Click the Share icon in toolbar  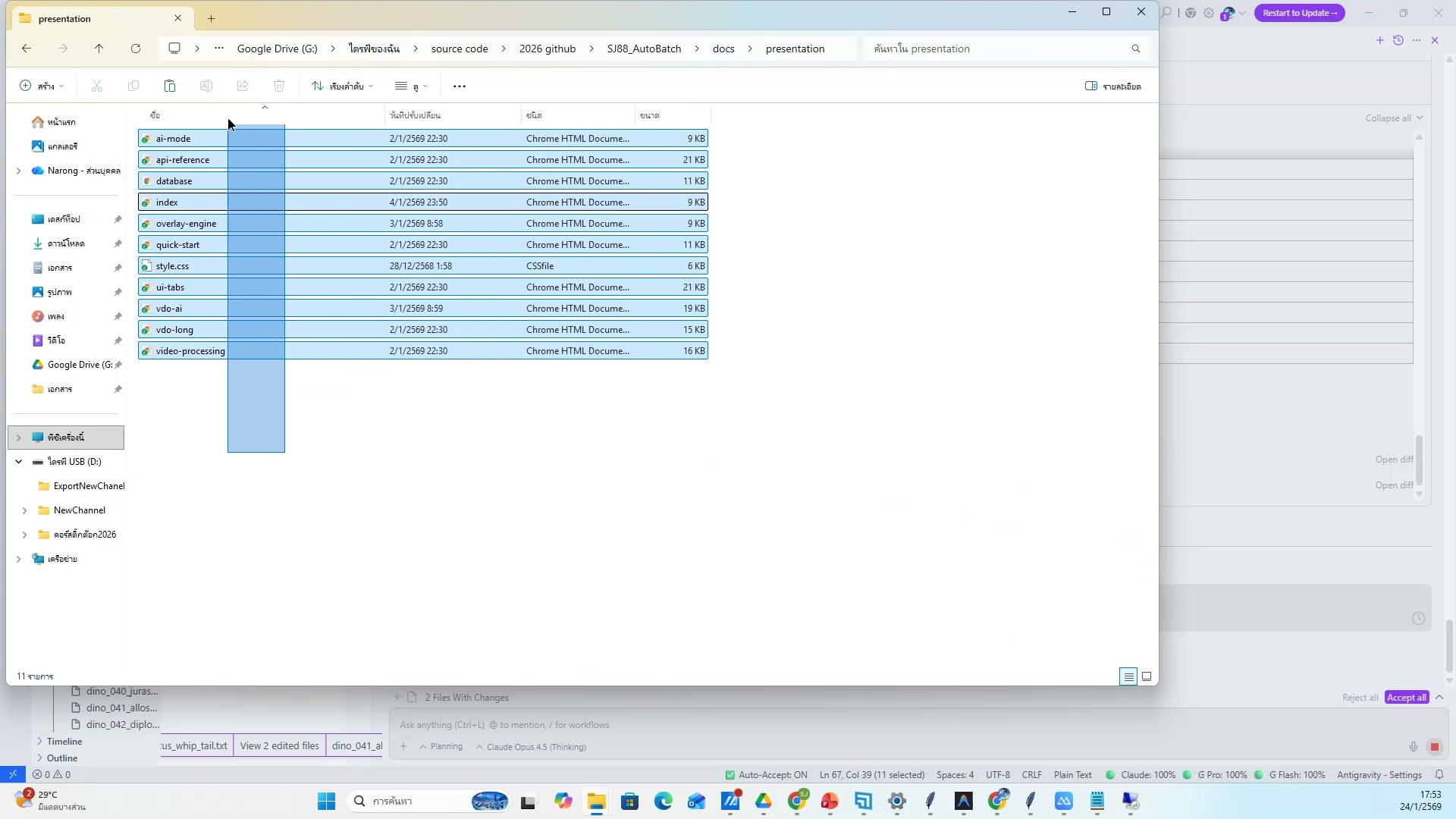pyautogui.click(x=243, y=86)
